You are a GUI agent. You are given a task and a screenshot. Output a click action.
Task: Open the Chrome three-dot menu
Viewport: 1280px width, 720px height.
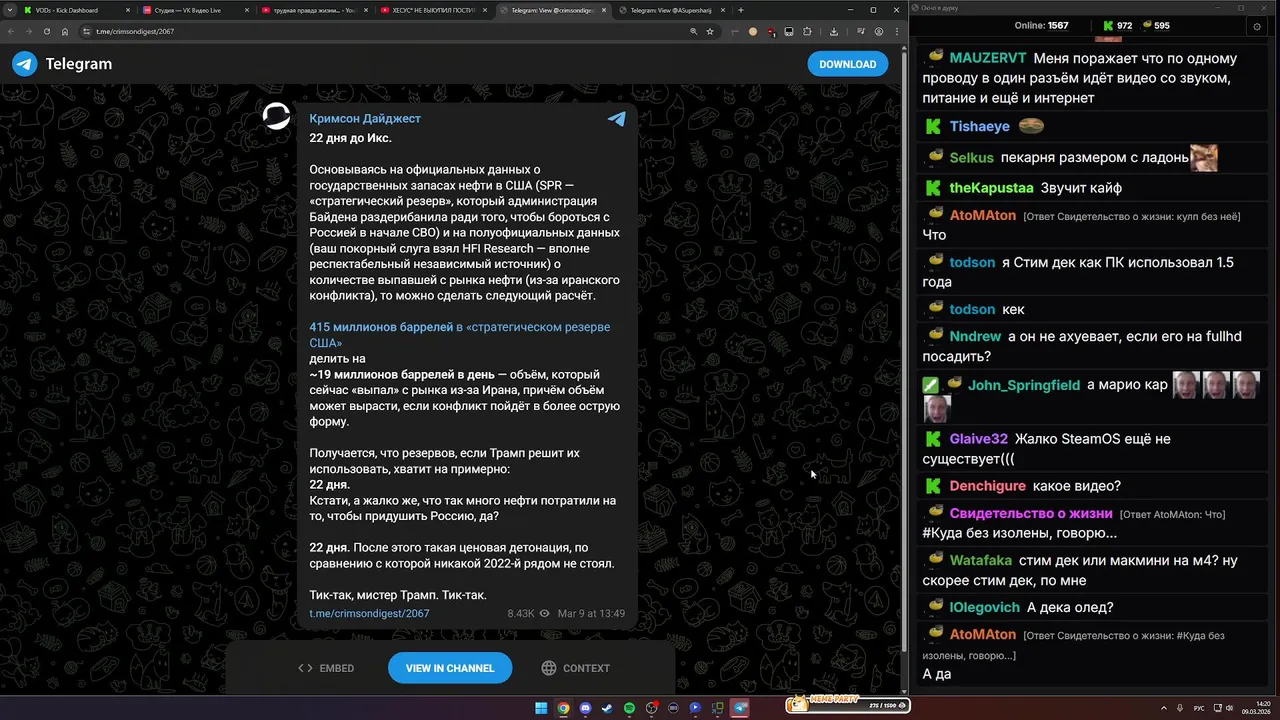click(896, 31)
